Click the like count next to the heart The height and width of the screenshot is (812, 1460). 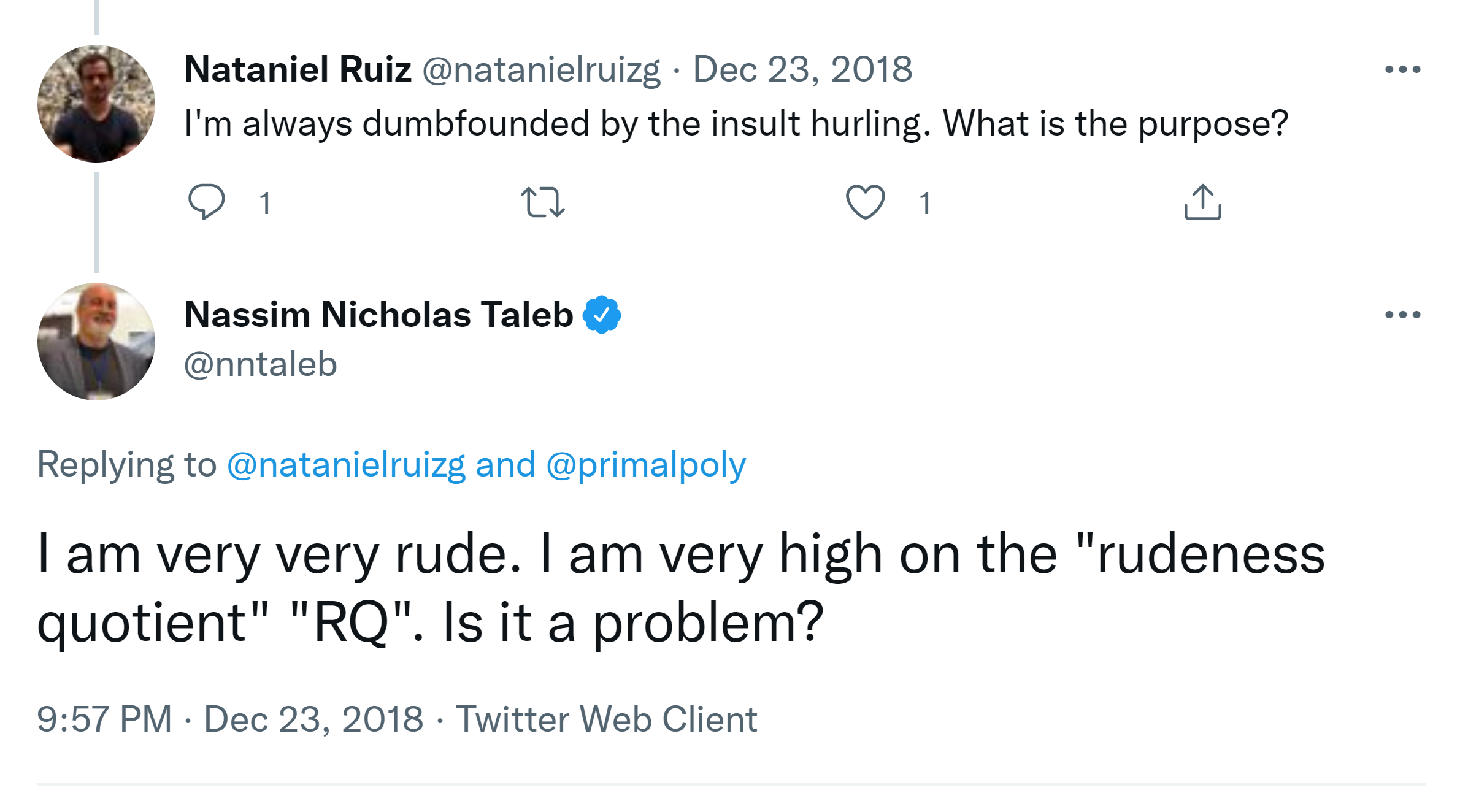[x=925, y=203]
